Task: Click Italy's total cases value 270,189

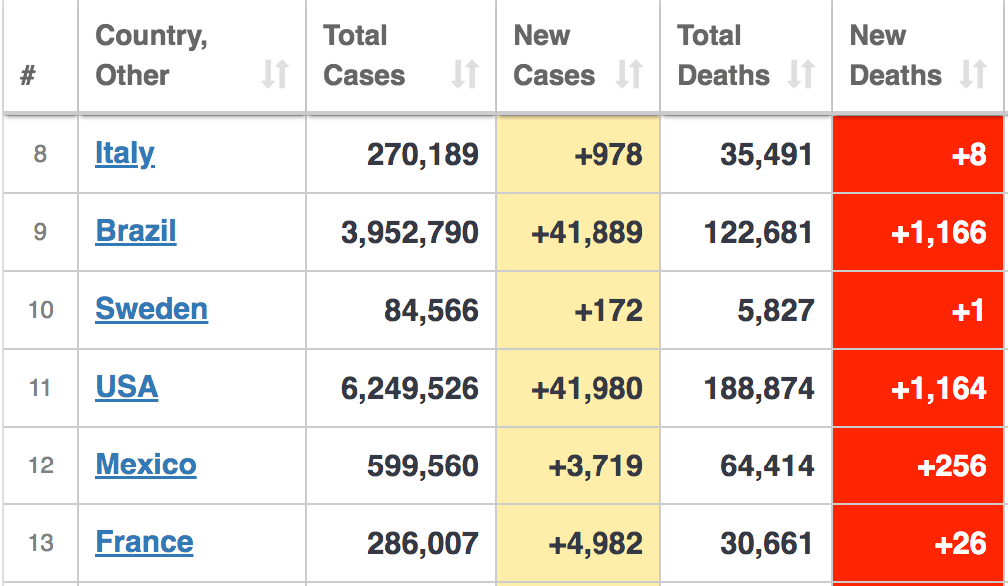Action: pyautogui.click(x=423, y=154)
